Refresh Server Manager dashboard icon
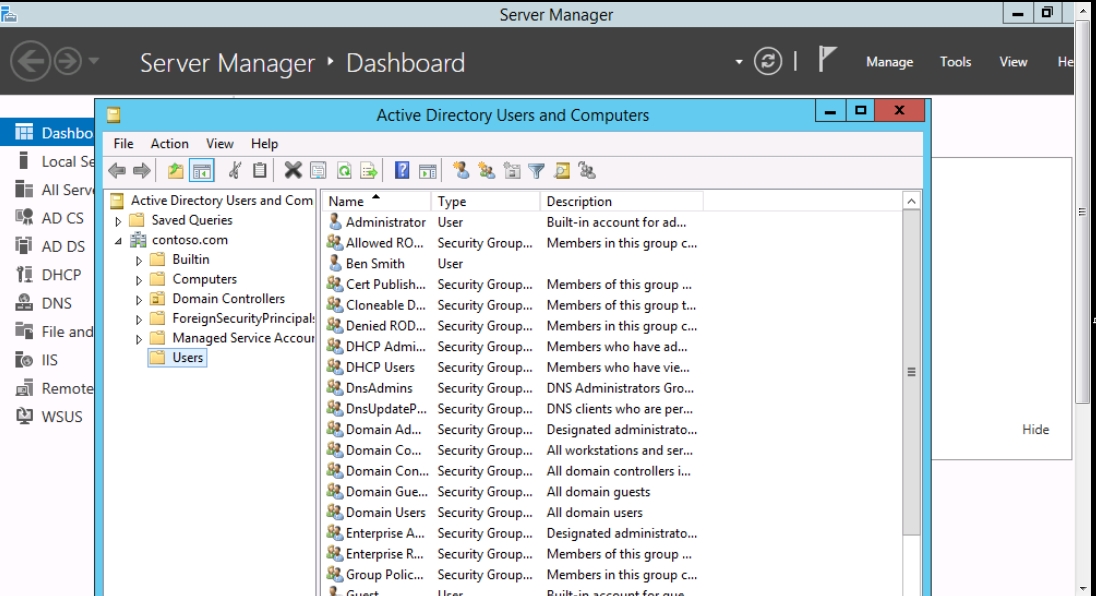Screen dimensions: 1096x596 coord(767,61)
